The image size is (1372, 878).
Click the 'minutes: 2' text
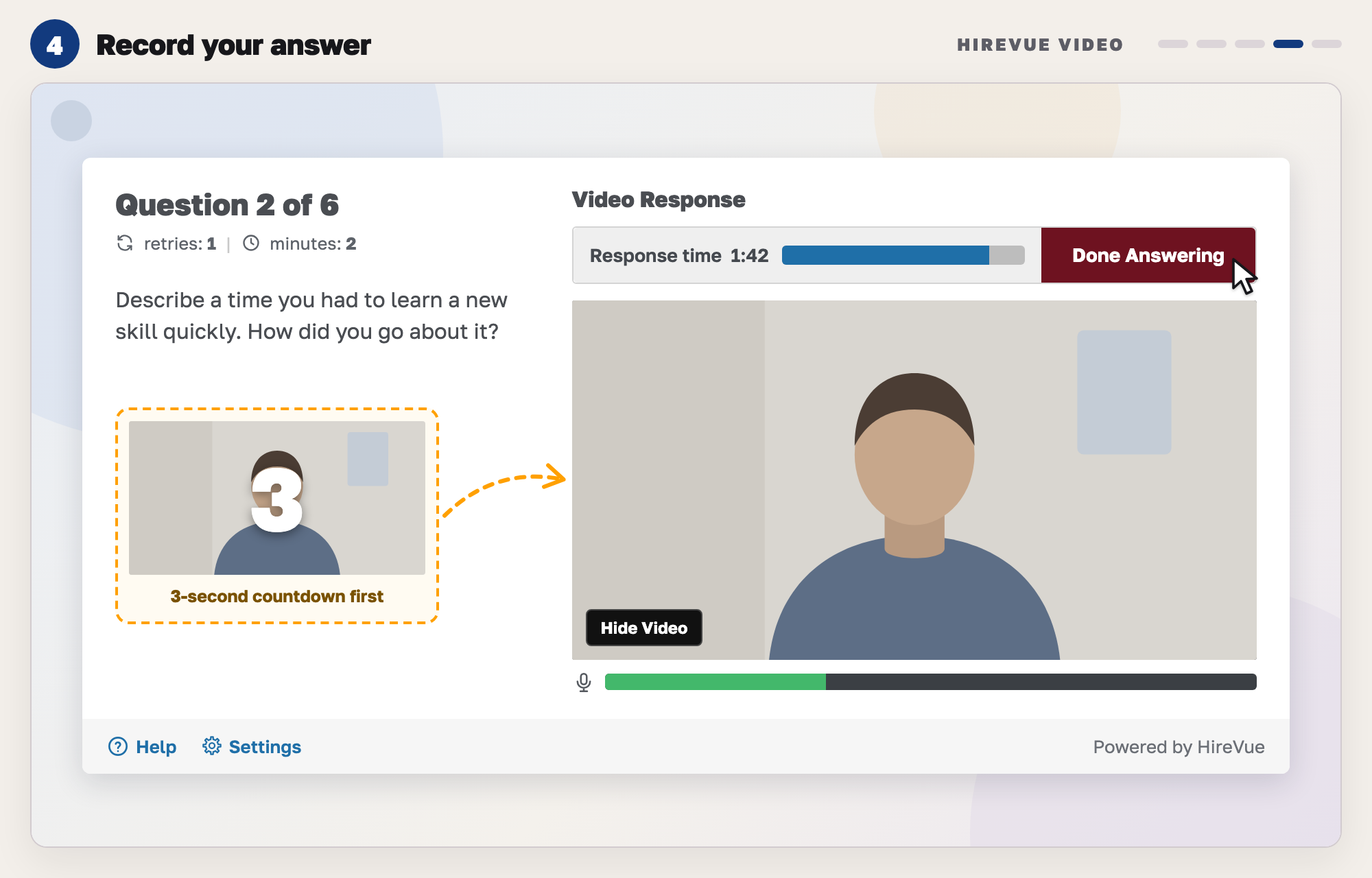pyautogui.click(x=313, y=244)
